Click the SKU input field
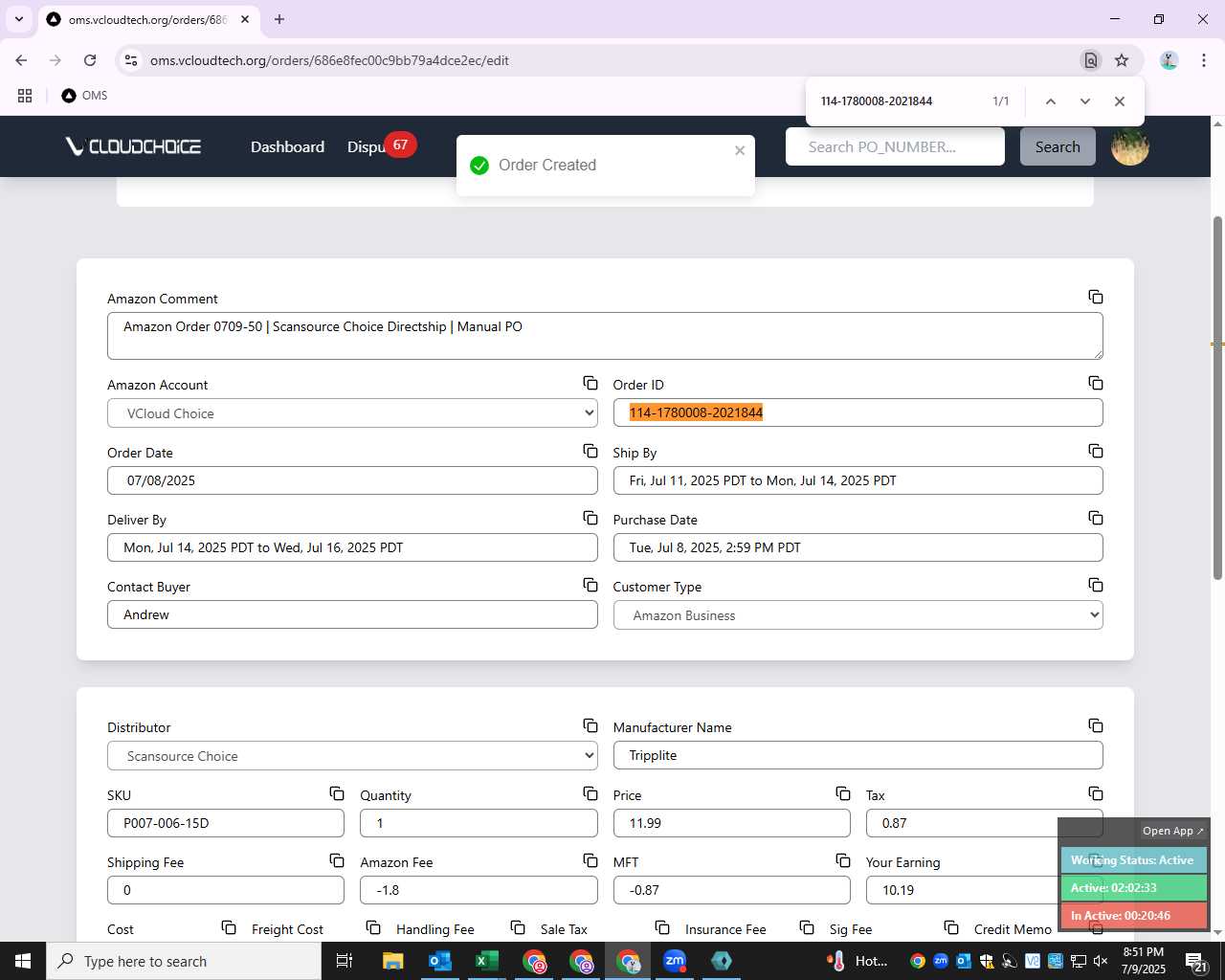 point(226,823)
